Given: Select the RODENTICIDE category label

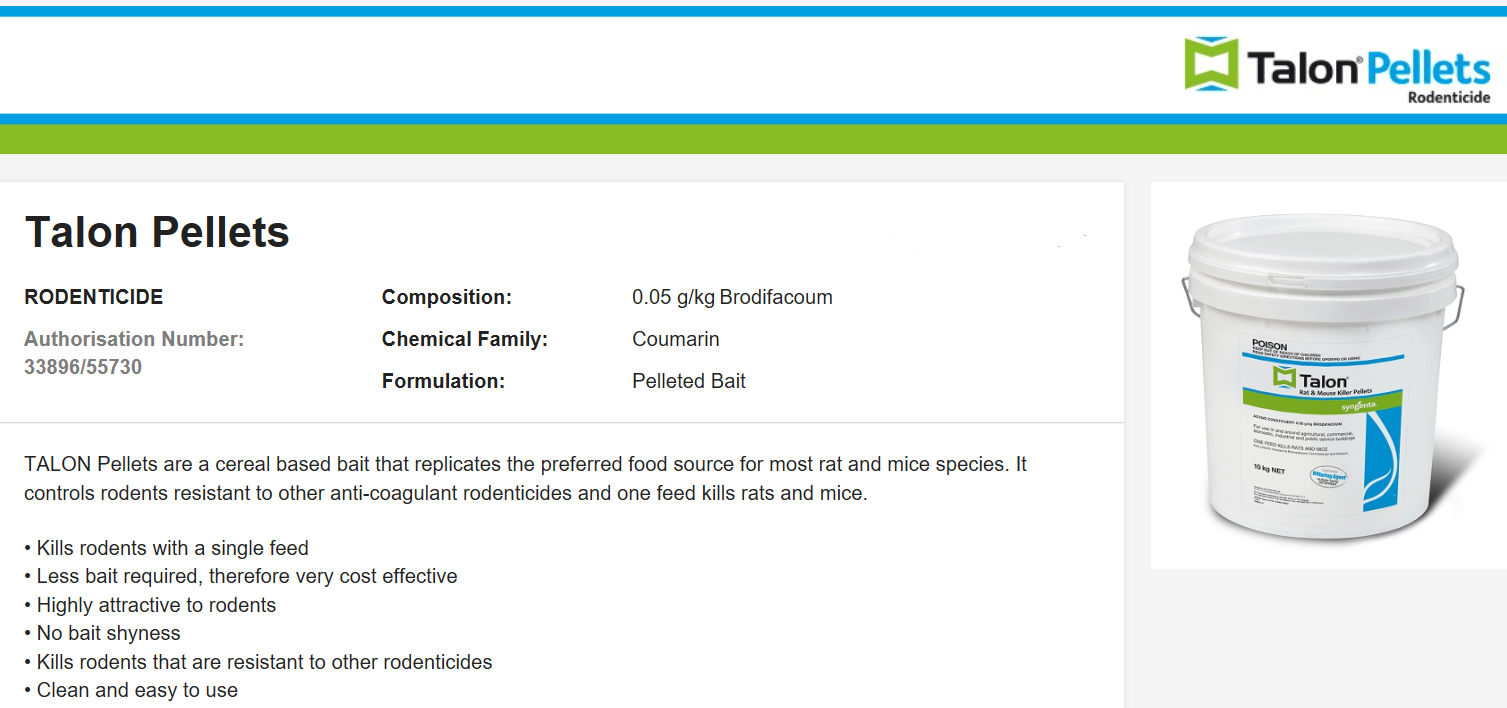Looking at the screenshot, I should 94,297.
